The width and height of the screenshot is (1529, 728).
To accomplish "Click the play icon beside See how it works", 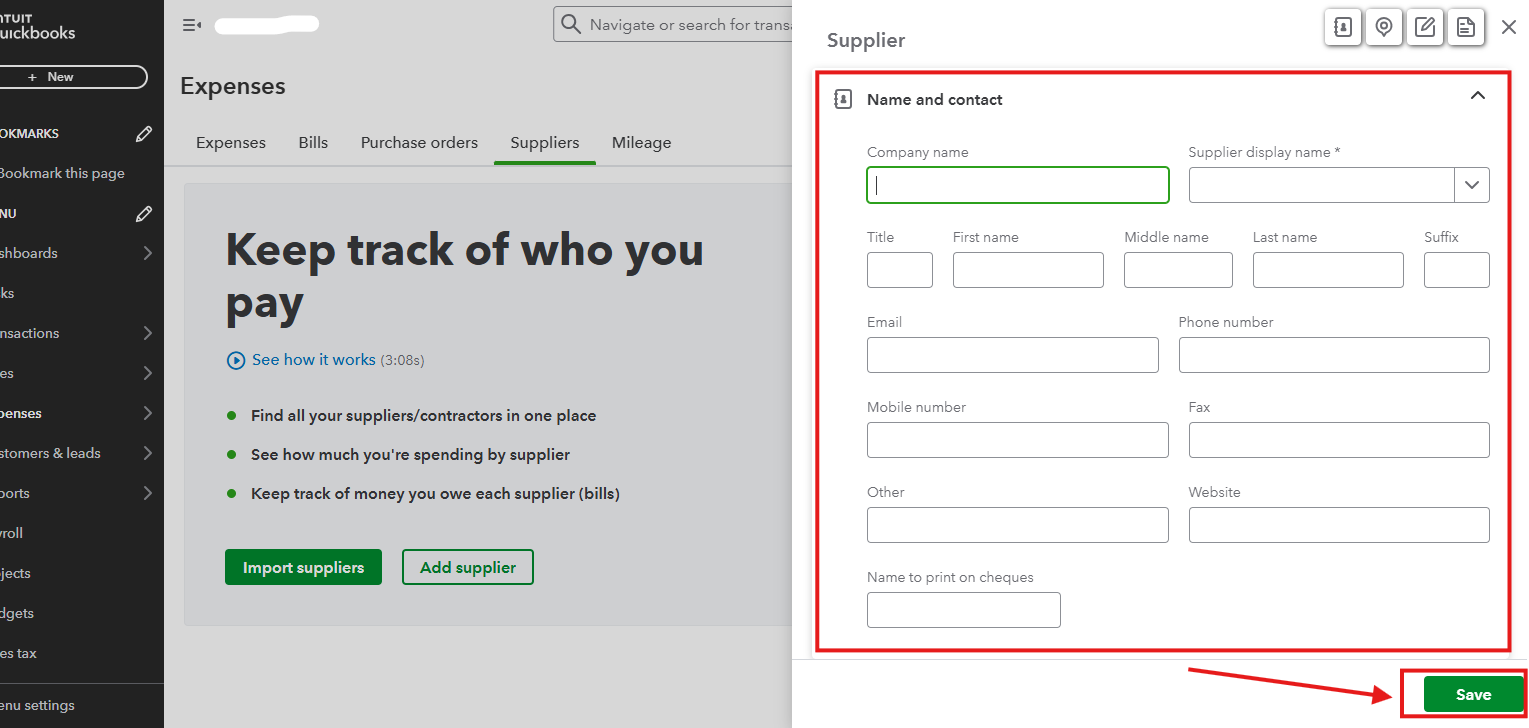I will [x=236, y=360].
